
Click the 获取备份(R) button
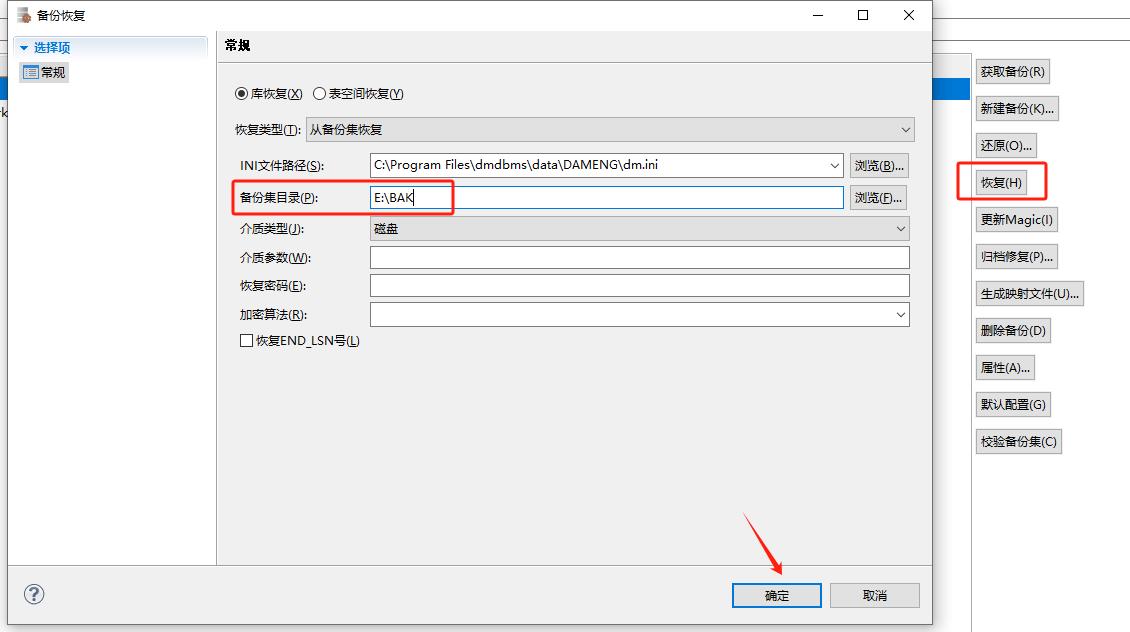point(1012,72)
